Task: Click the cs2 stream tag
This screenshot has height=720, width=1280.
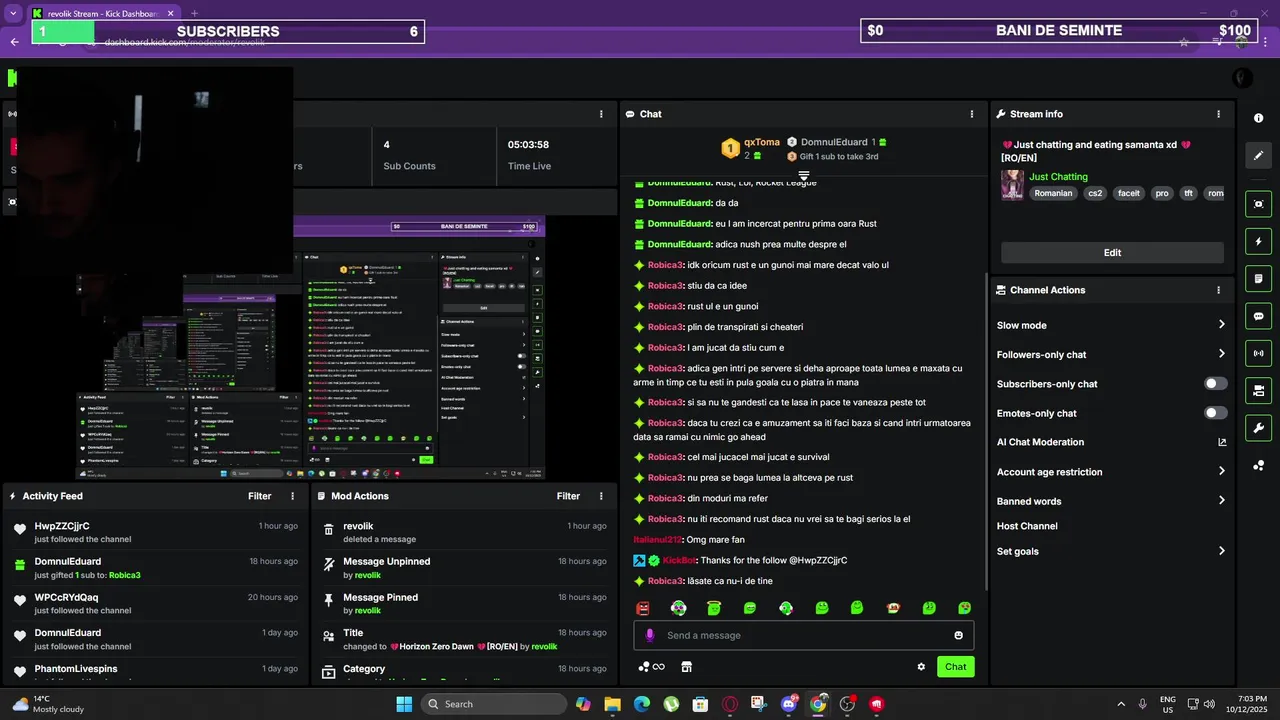Action: (x=1095, y=194)
